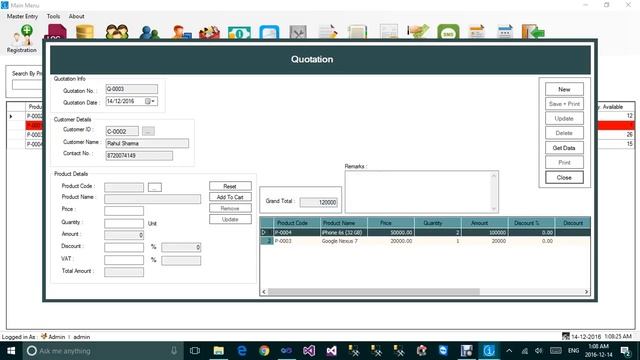Image resolution: width=640 pixels, height=360 pixels.
Task: Open the document-with-pen toolbar icon
Action: pos(328,32)
